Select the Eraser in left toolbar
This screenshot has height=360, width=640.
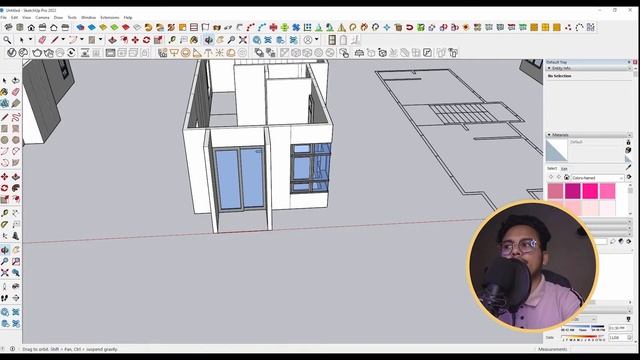click(x=16, y=92)
